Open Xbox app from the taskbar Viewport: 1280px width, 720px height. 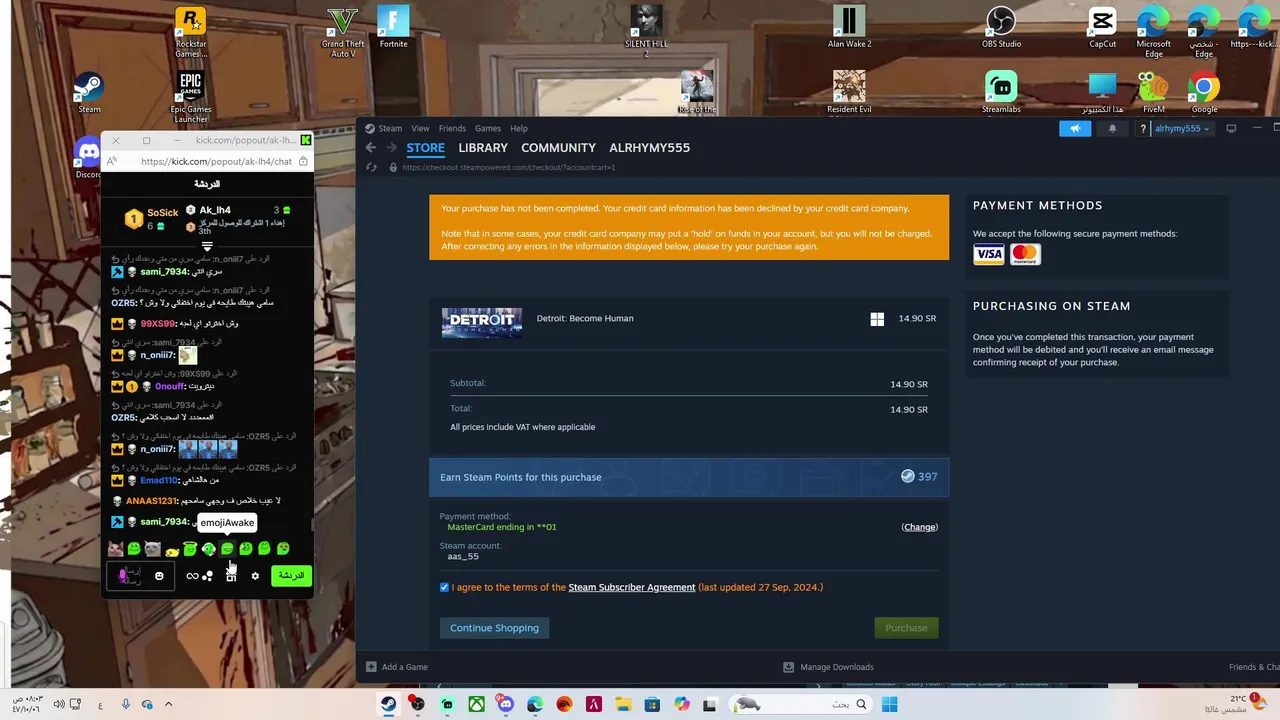click(x=477, y=704)
